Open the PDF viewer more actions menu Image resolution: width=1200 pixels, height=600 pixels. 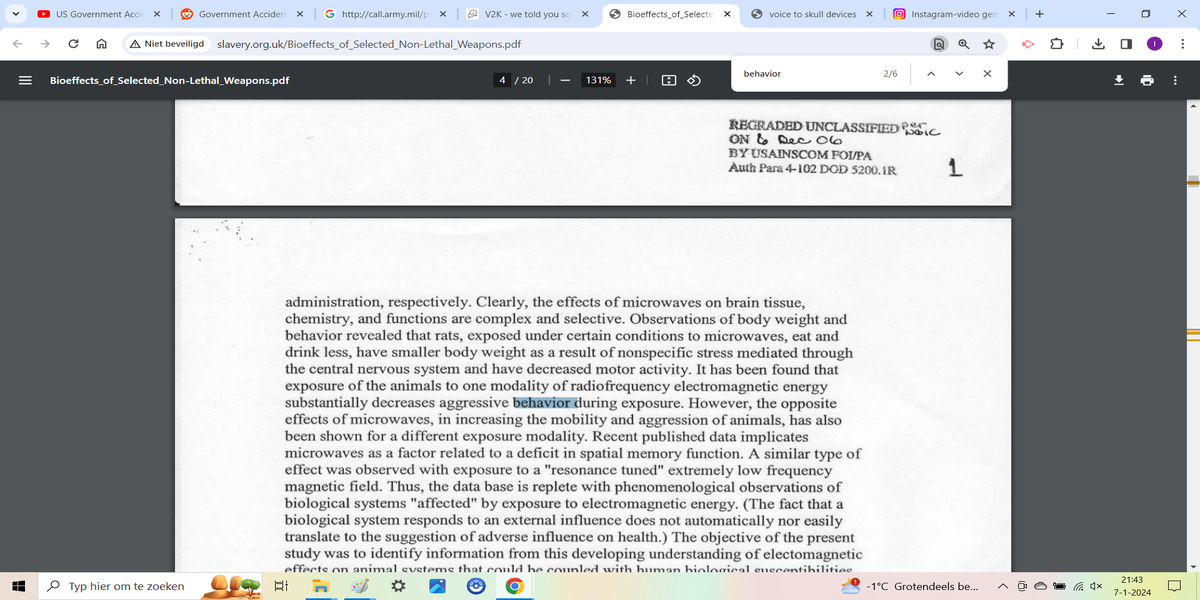(x=1174, y=80)
